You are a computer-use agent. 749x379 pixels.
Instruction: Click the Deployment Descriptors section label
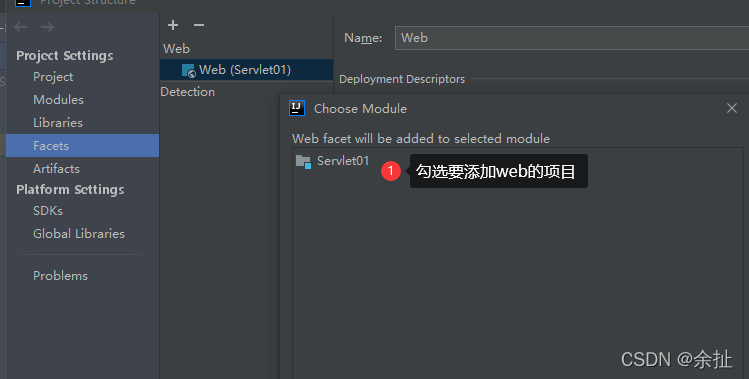pos(402,79)
